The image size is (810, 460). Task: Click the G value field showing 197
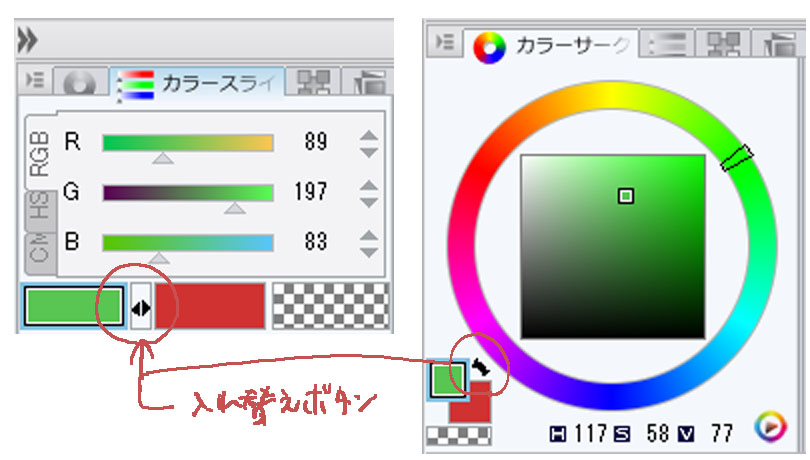coord(310,192)
